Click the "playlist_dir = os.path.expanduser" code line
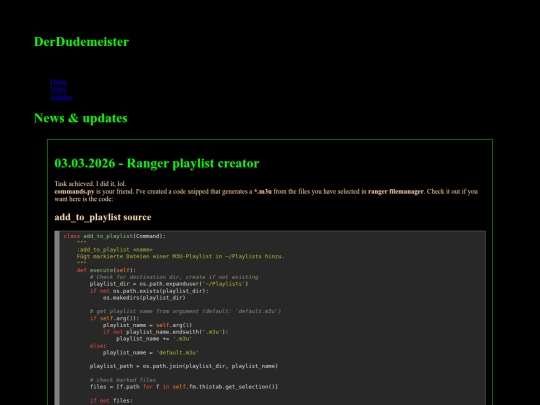The height and width of the screenshot is (405, 540). pyautogui.click(x=169, y=284)
